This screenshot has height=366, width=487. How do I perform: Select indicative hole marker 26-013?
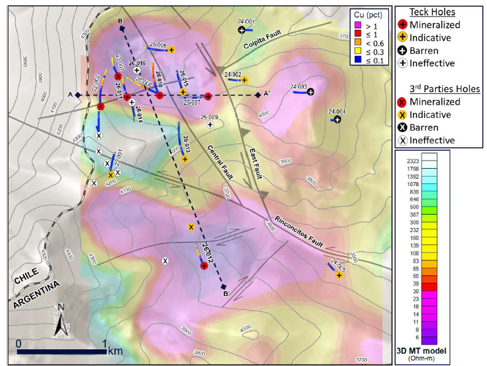click(x=185, y=159)
